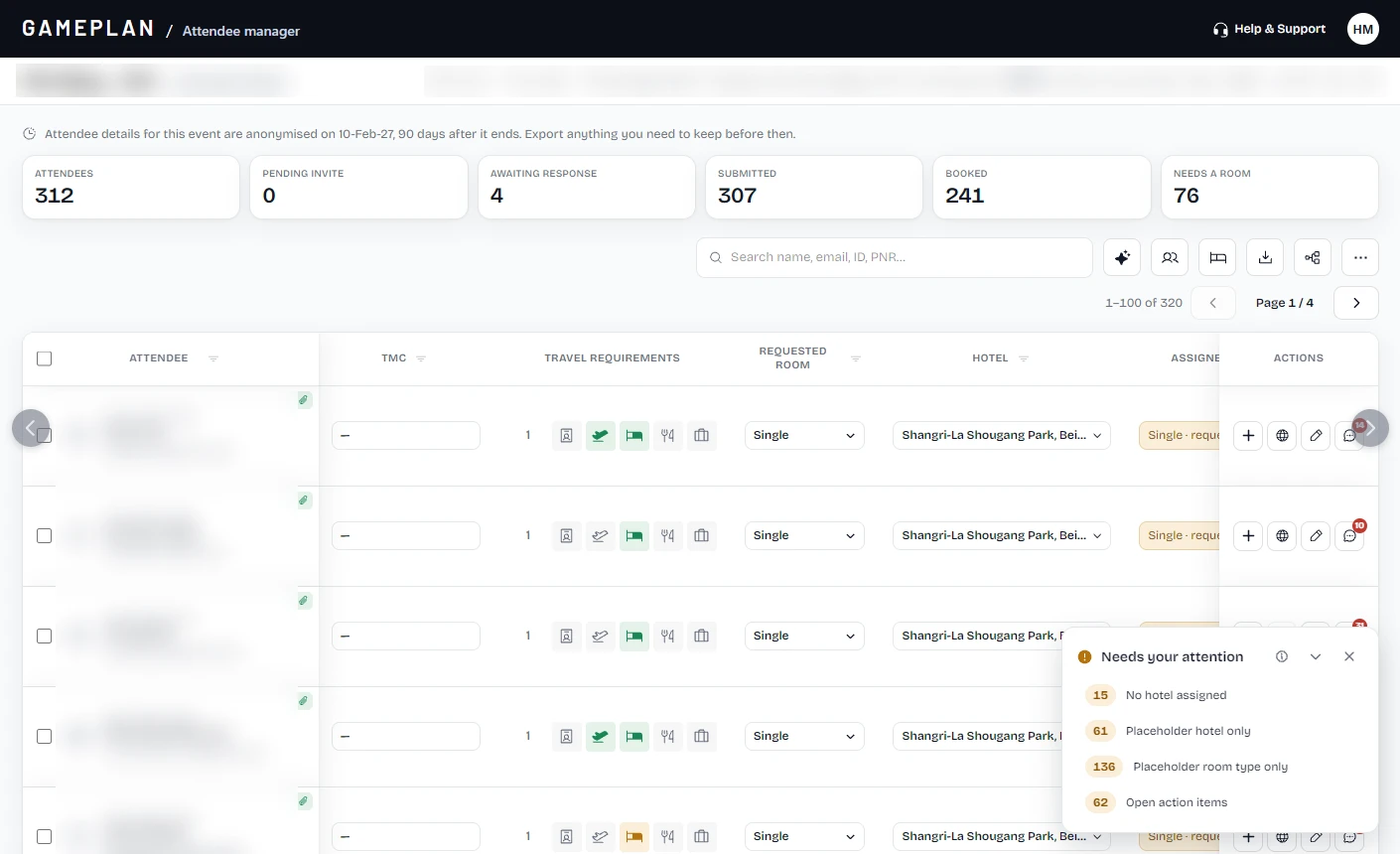Open the bed room-allocation toolbar icon
The height and width of the screenshot is (854, 1400).
pyautogui.click(x=1217, y=258)
